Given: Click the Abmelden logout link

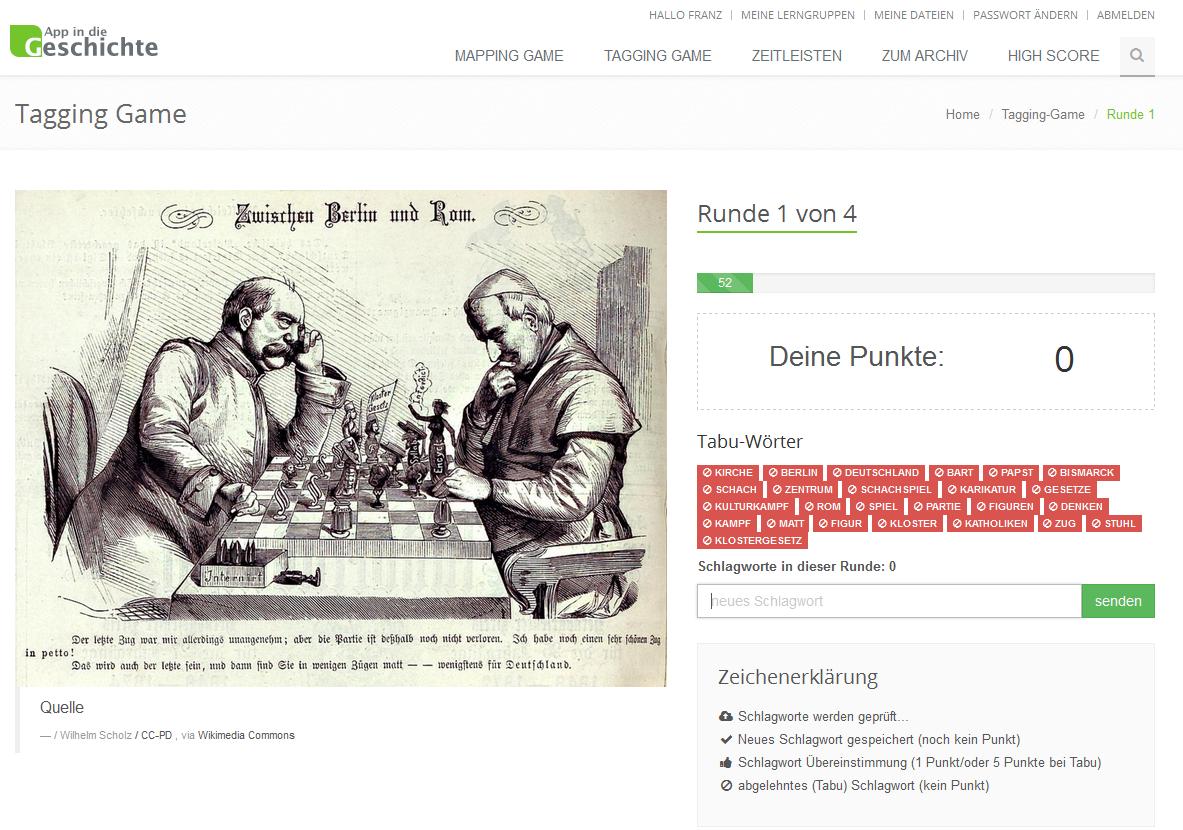Looking at the screenshot, I should pos(1125,15).
